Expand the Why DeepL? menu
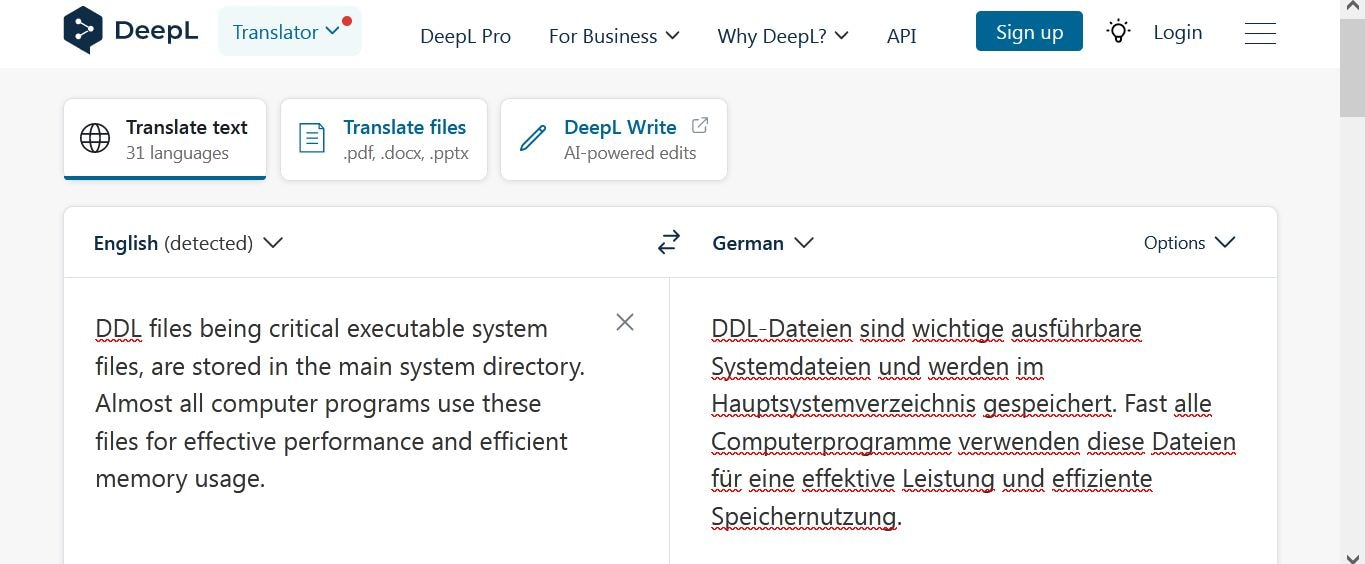Viewport: 1365px width, 564px height. coord(783,36)
